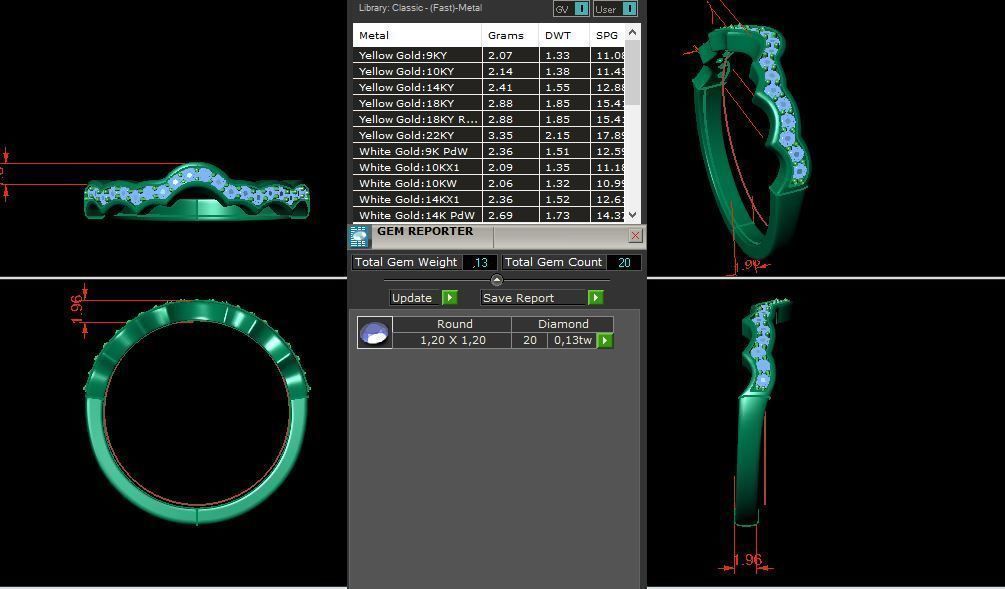Click the 1,20 X 1,20 size cell
This screenshot has width=1005, height=589.
pos(453,340)
